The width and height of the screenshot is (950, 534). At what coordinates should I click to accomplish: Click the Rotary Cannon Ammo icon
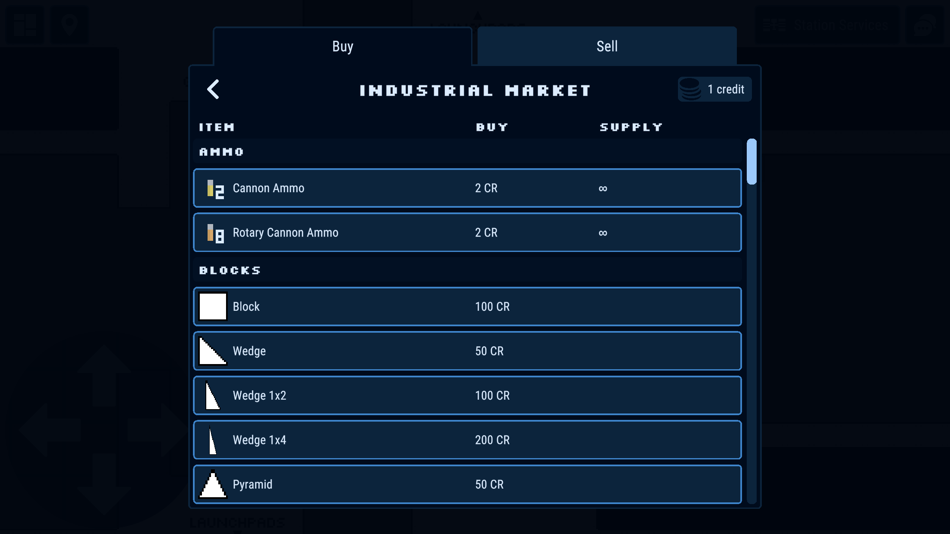tap(215, 233)
